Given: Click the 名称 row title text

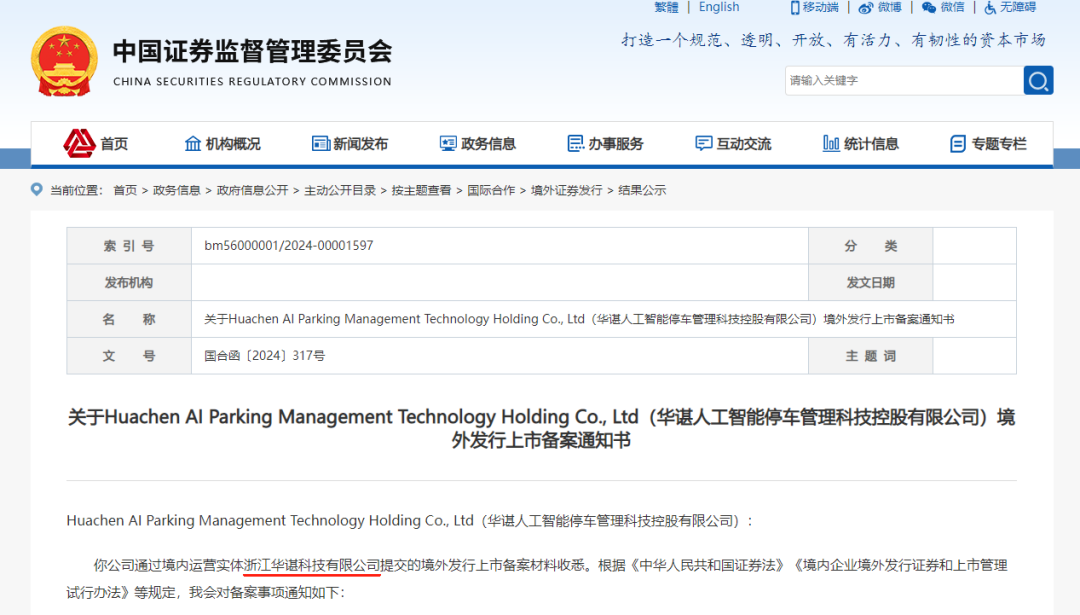Looking at the screenshot, I should point(579,320).
